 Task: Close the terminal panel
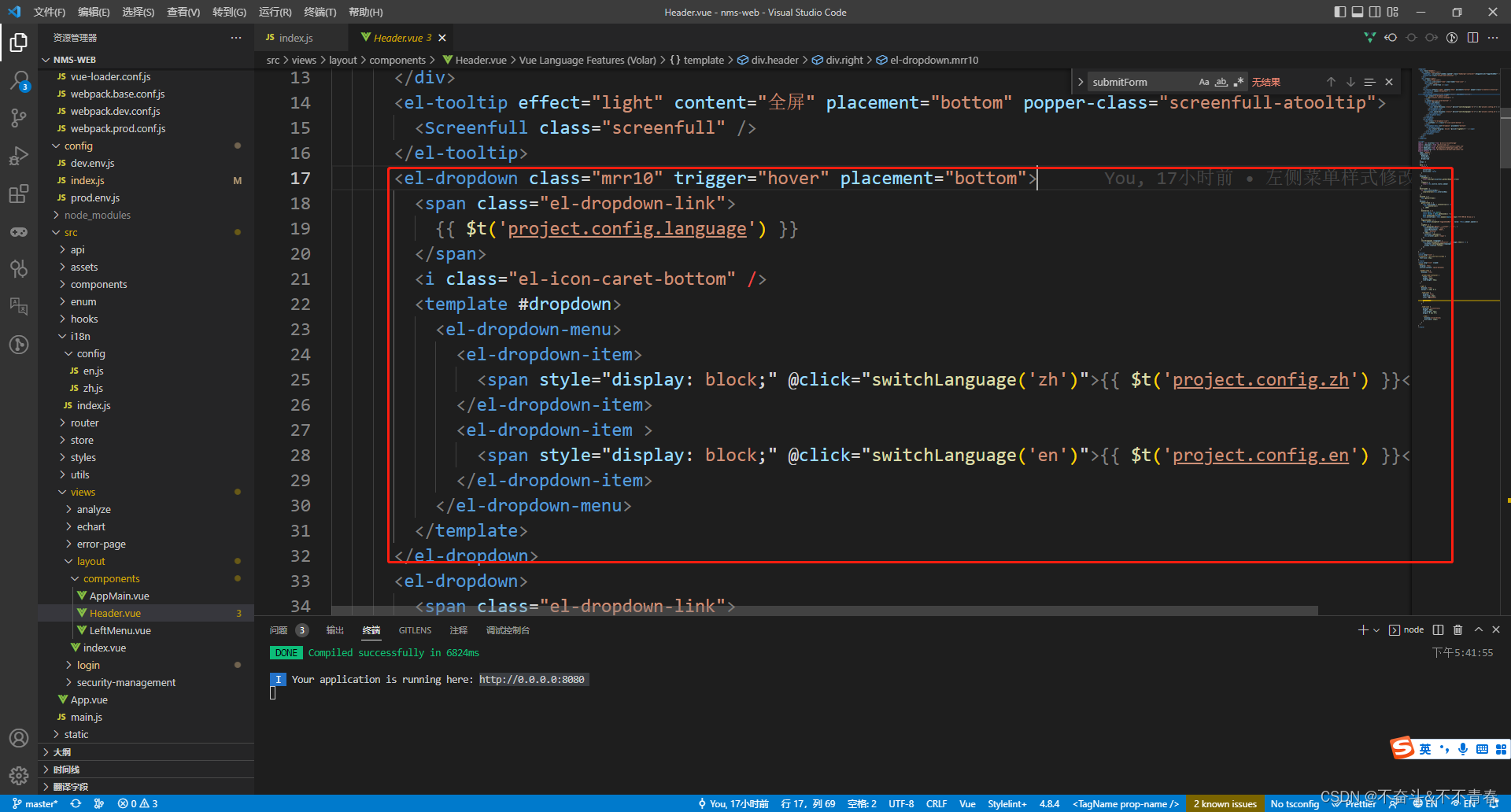click(1496, 629)
